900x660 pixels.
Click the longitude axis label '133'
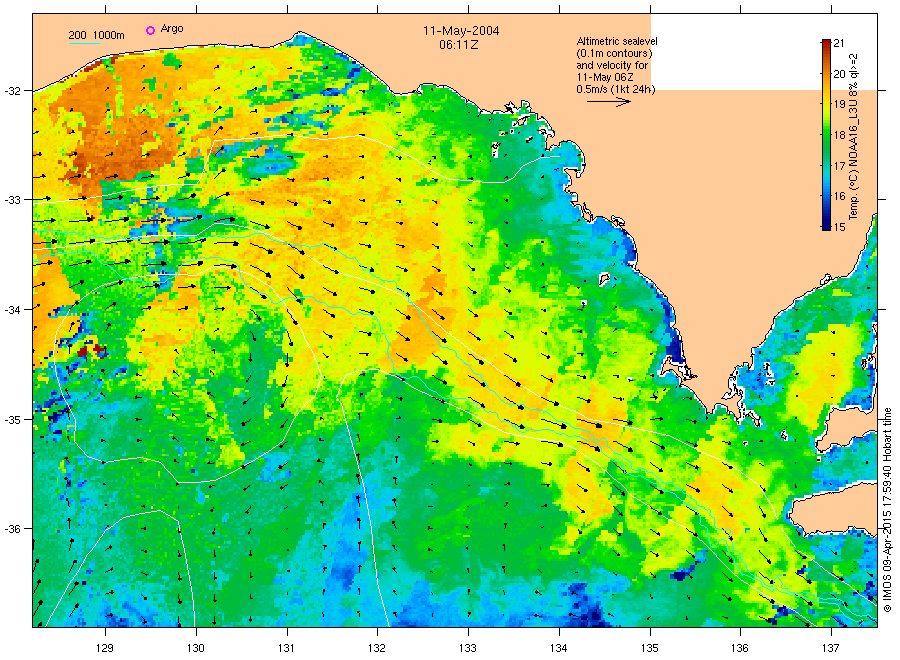468,649
